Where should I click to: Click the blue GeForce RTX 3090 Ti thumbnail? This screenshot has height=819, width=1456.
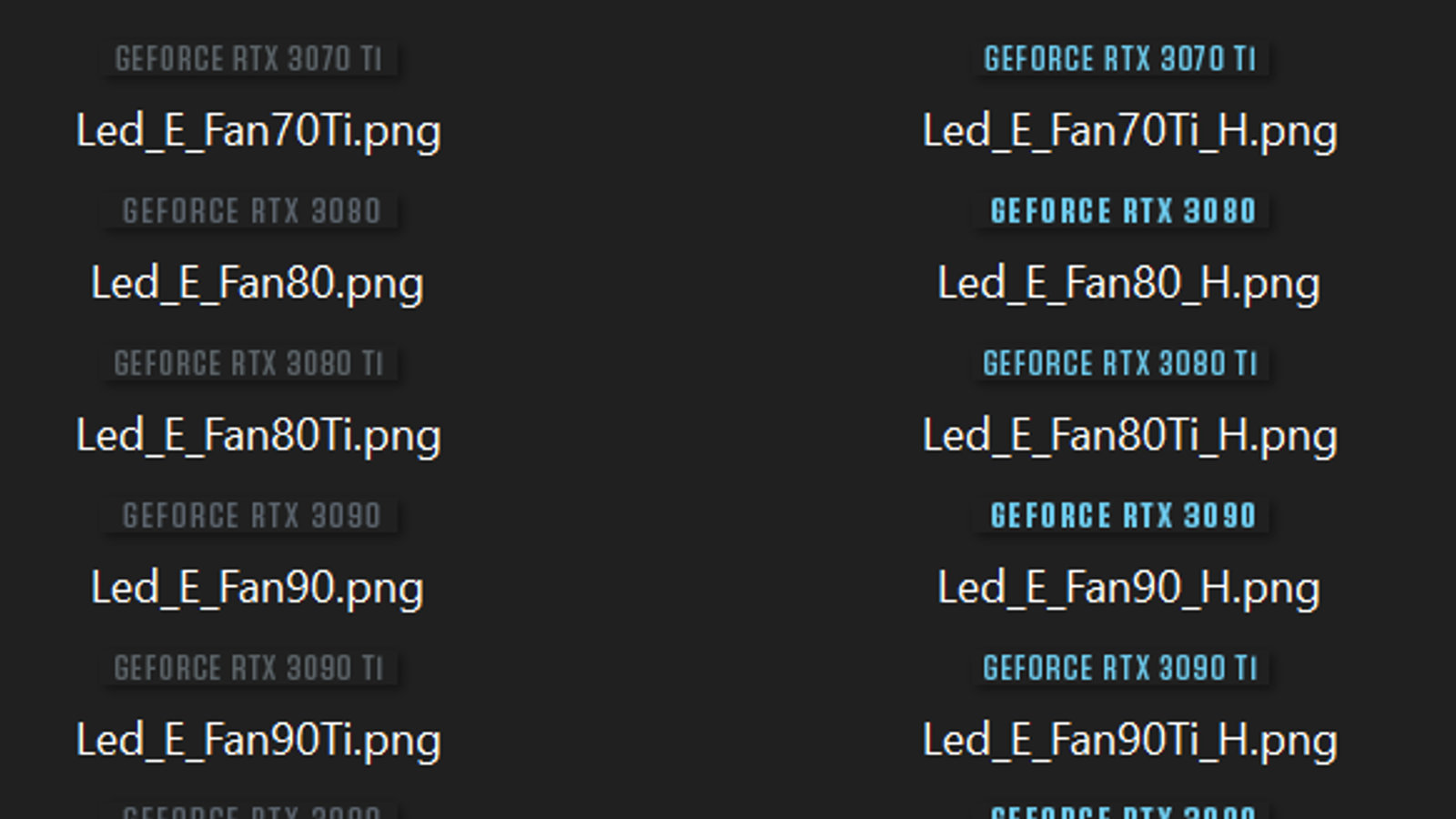coord(1120,669)
